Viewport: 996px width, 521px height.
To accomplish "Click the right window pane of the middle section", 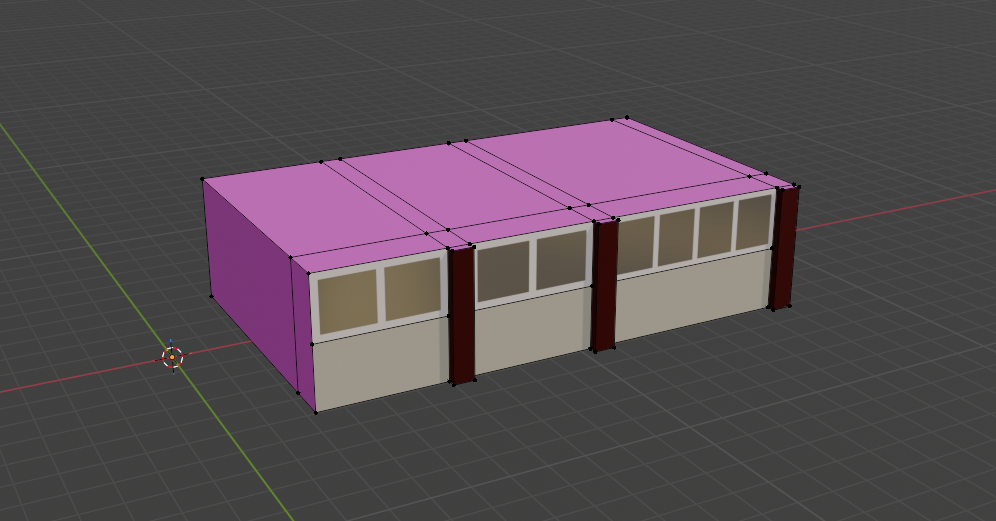I will [x=561, y=260].
